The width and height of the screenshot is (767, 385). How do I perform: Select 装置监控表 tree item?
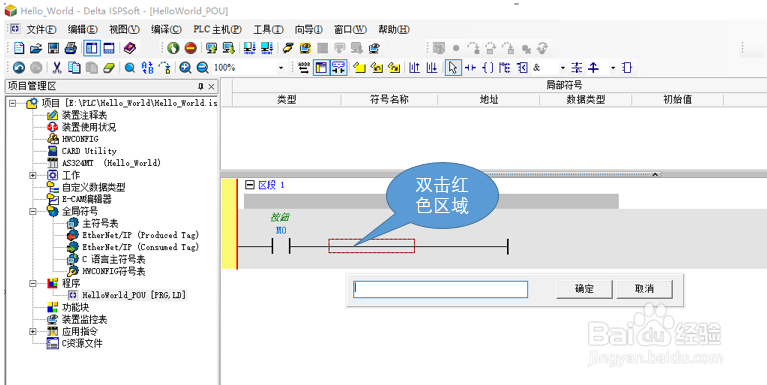coord(84,319)
